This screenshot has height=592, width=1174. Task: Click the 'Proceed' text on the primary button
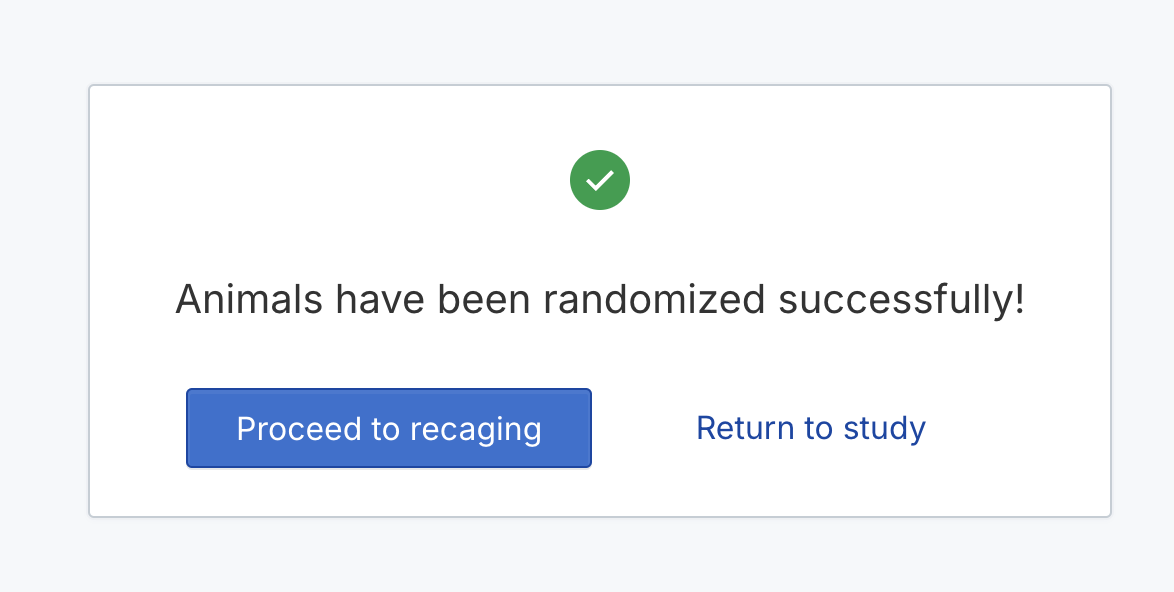298,429
